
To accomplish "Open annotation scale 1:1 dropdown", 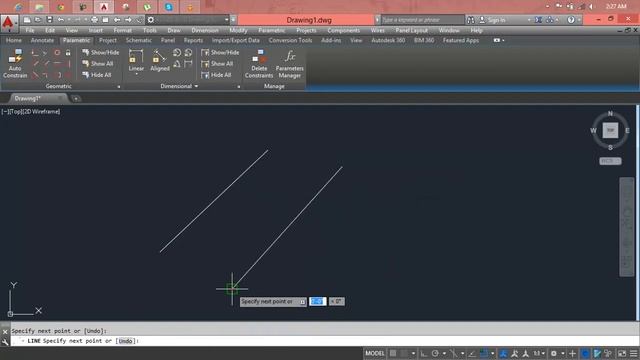I will click(539, 353).
